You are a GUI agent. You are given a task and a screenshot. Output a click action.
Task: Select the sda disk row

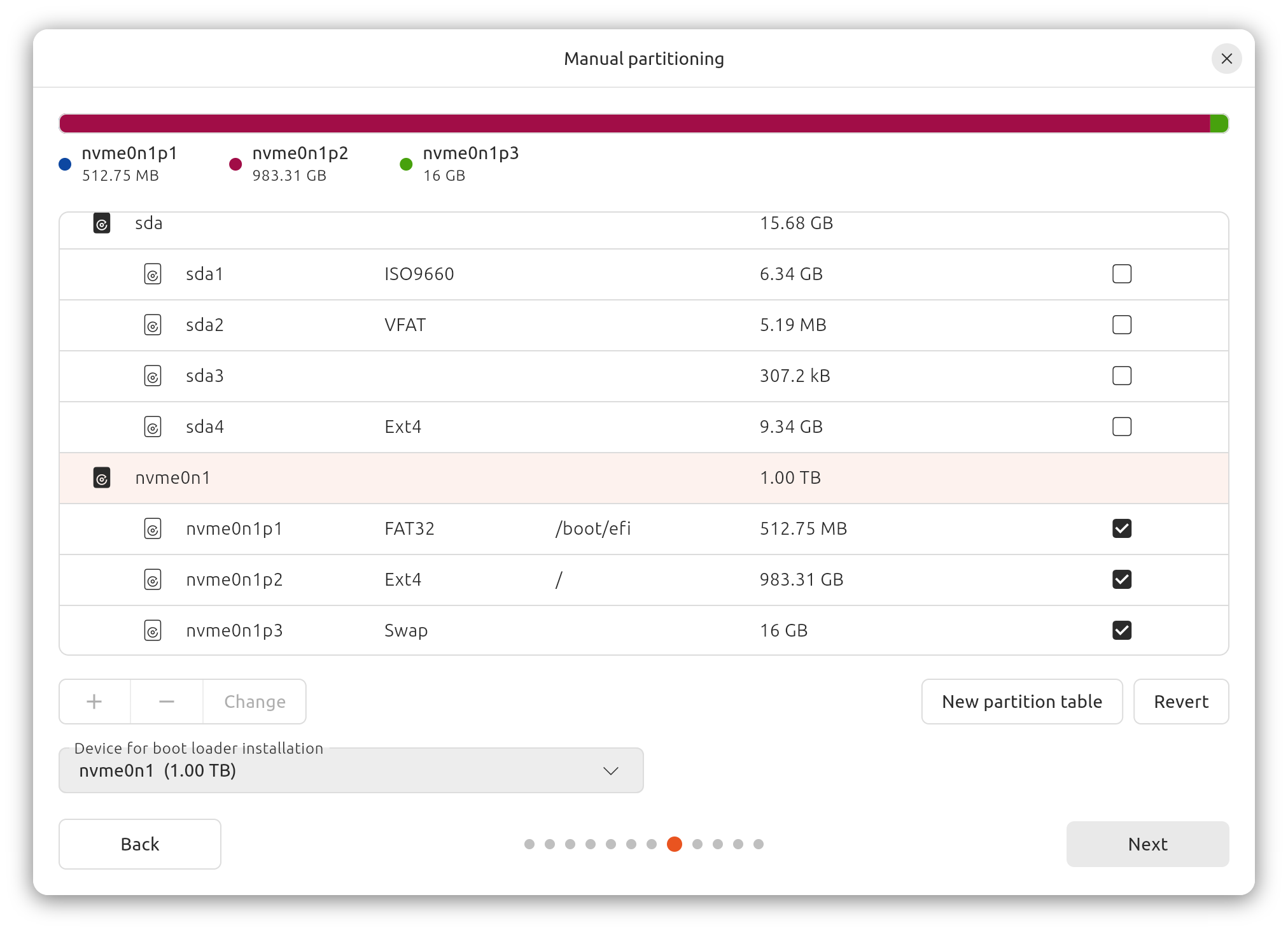pyautogui.click(x=644, y=230)
